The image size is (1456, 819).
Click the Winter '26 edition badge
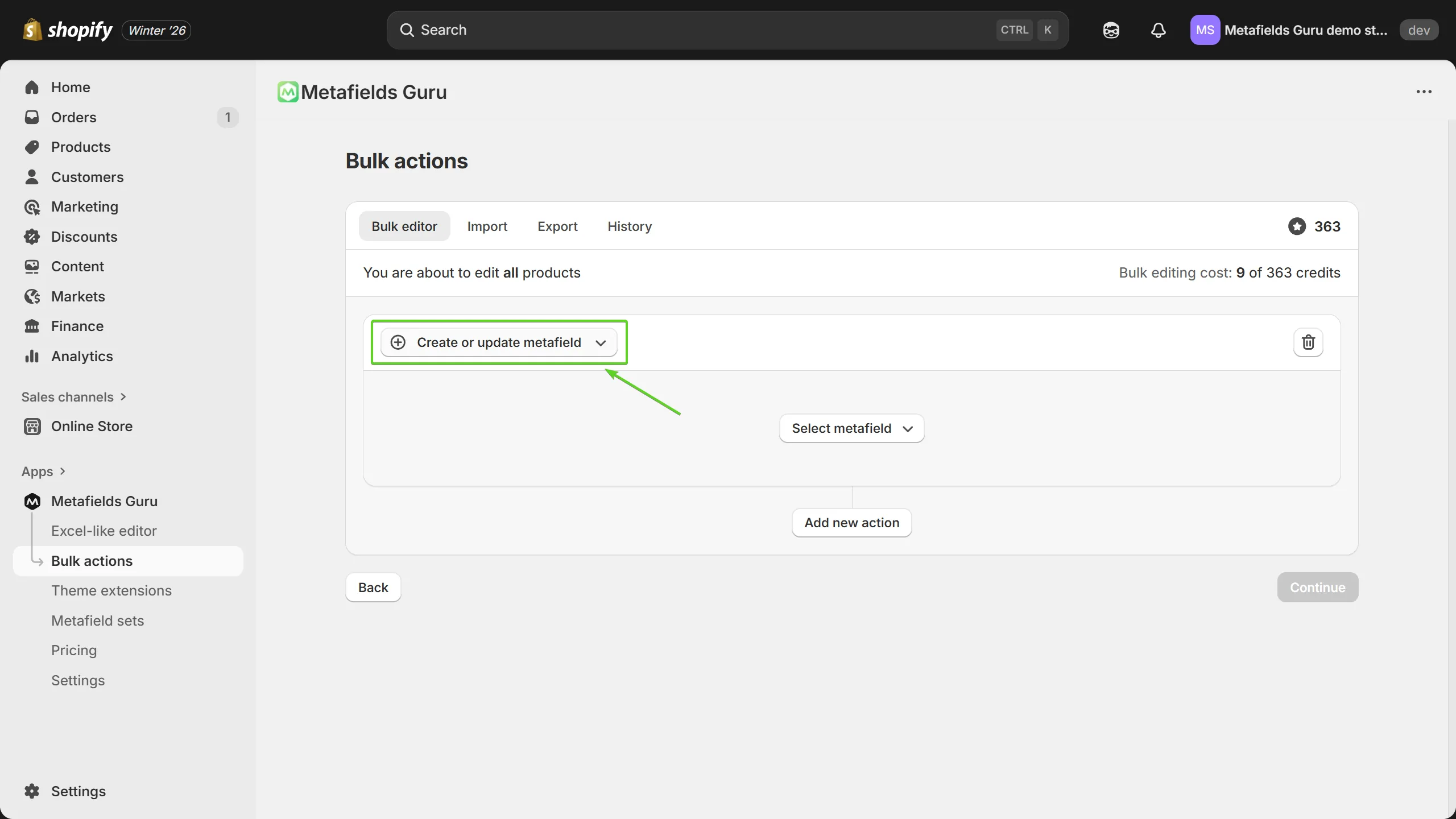tap(156, 30)
